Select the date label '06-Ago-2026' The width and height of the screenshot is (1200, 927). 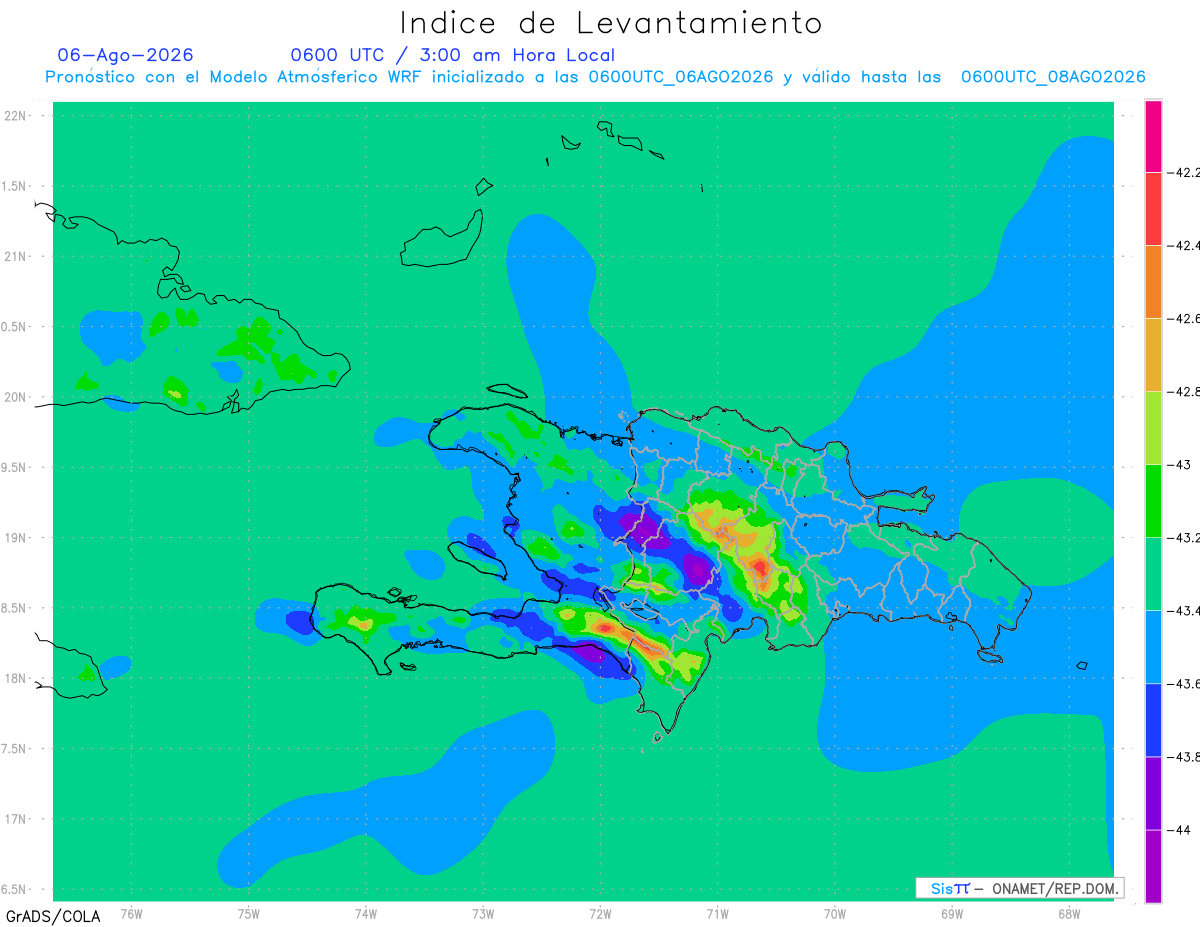pos(125,55)
